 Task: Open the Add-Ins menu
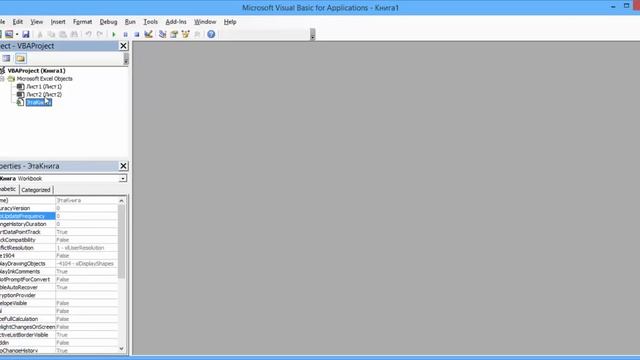[x=176, y=22]
